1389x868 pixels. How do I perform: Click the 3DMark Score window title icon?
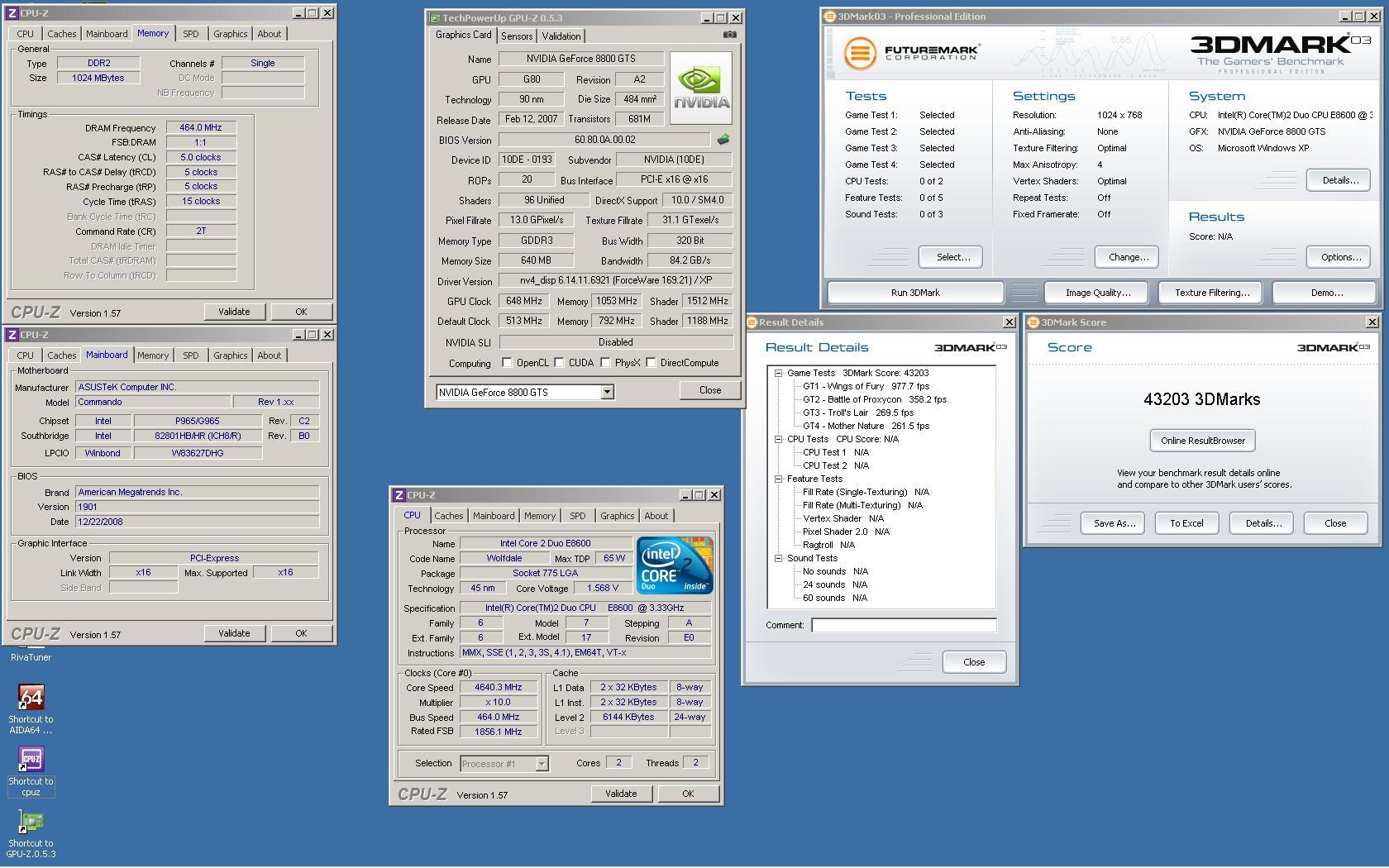click(x=1033, y=322)
